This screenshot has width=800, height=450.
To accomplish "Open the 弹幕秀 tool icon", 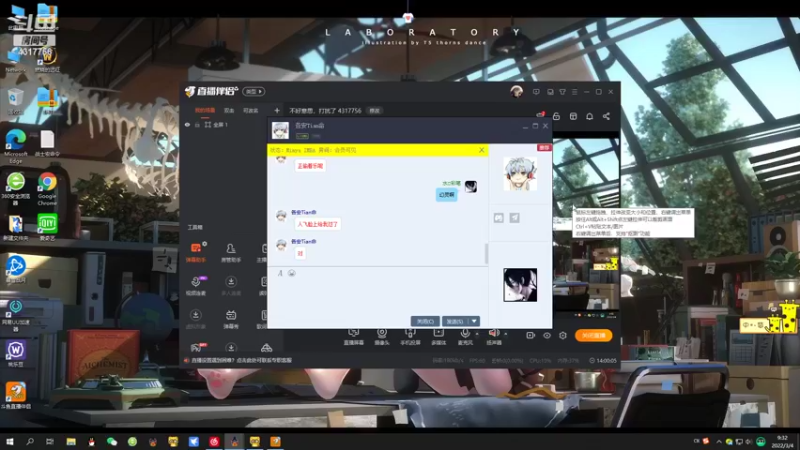I will point(231,319).
